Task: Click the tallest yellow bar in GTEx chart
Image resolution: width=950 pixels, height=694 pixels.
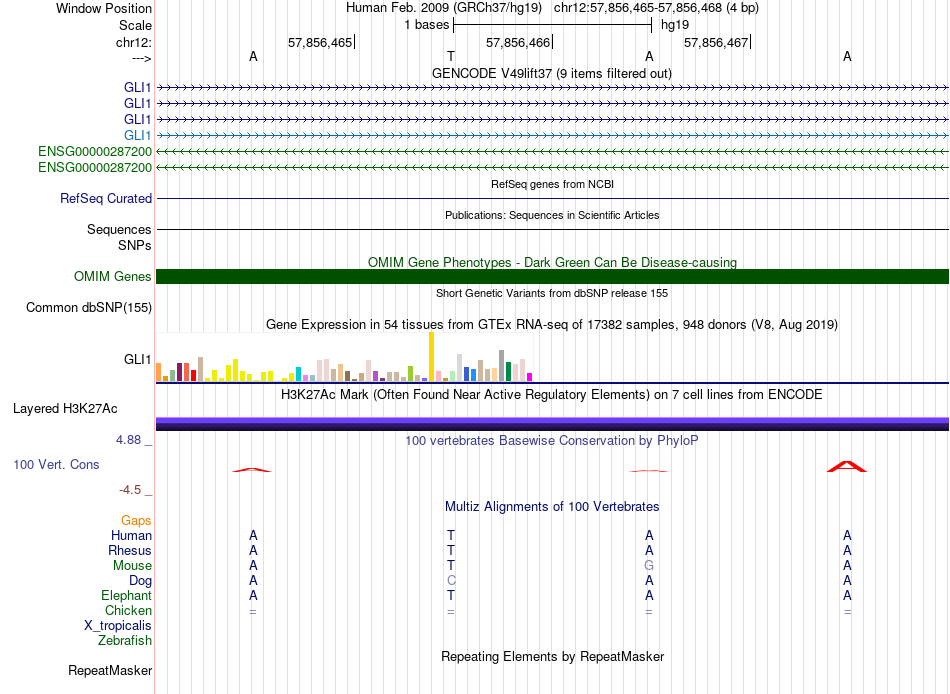Action: coord(431,356)
